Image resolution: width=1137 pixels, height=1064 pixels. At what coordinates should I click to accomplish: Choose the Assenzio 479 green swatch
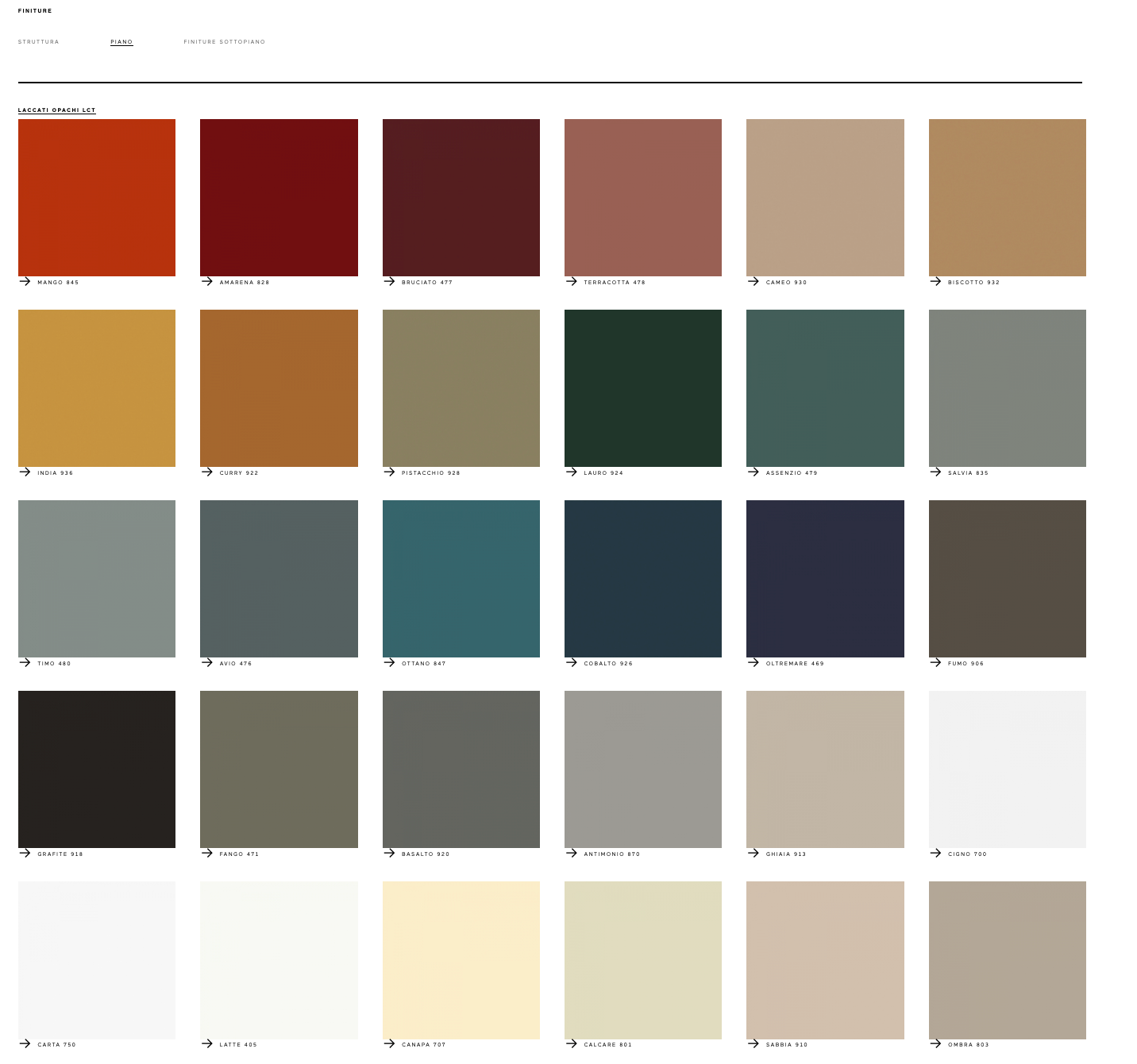click(x=825, y=388)
